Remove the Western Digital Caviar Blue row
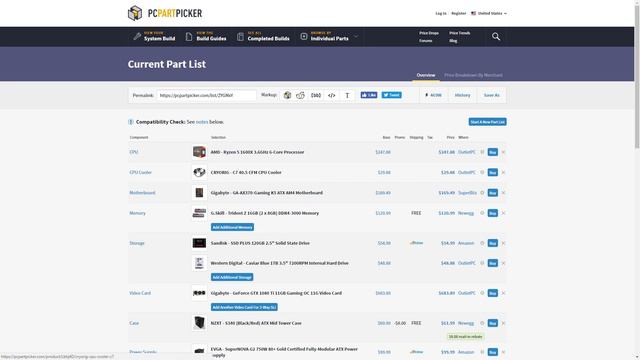The image size is (640, 360). pyautogui.click(x=503, y=263)
